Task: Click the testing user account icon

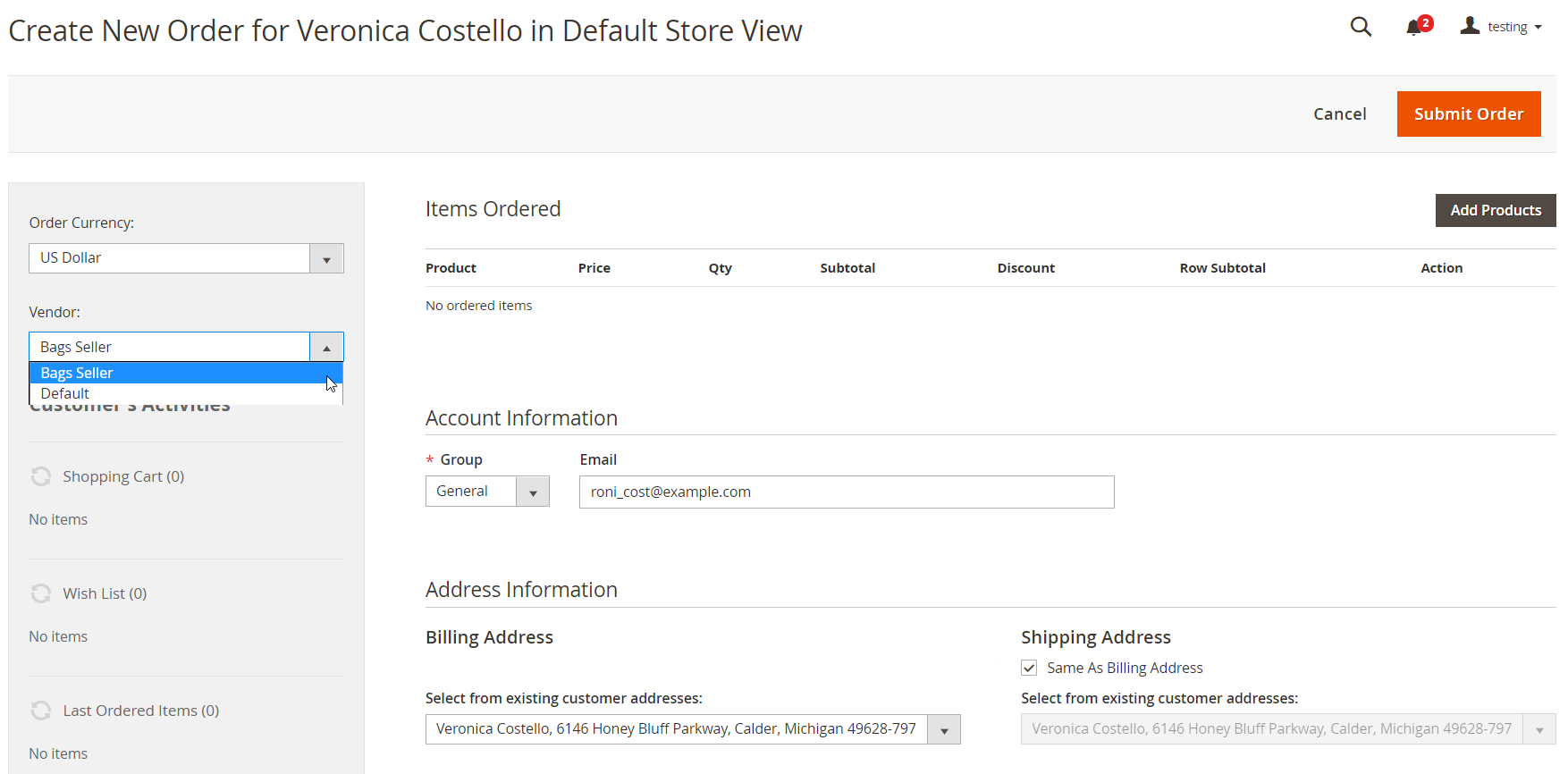Action: 1470,27
